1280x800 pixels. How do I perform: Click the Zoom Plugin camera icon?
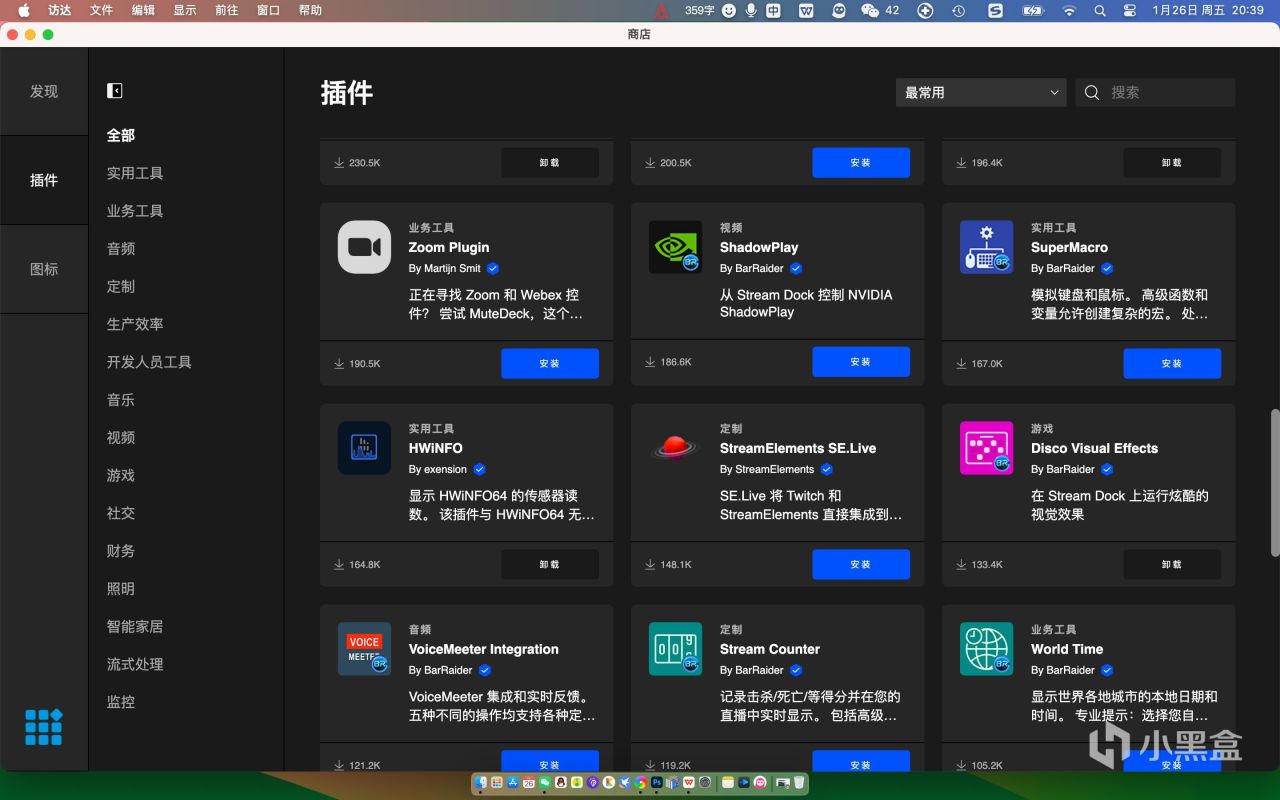pos(364,247)
